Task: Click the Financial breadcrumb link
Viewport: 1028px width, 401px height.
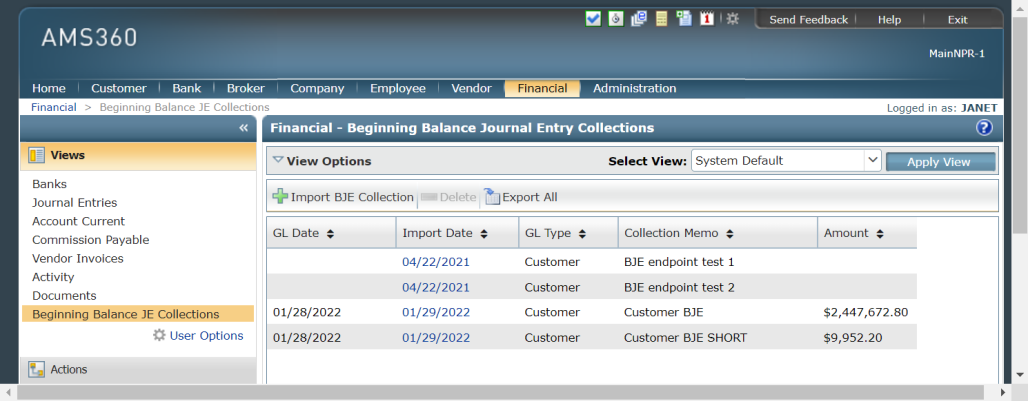Action: pos(54,107)
